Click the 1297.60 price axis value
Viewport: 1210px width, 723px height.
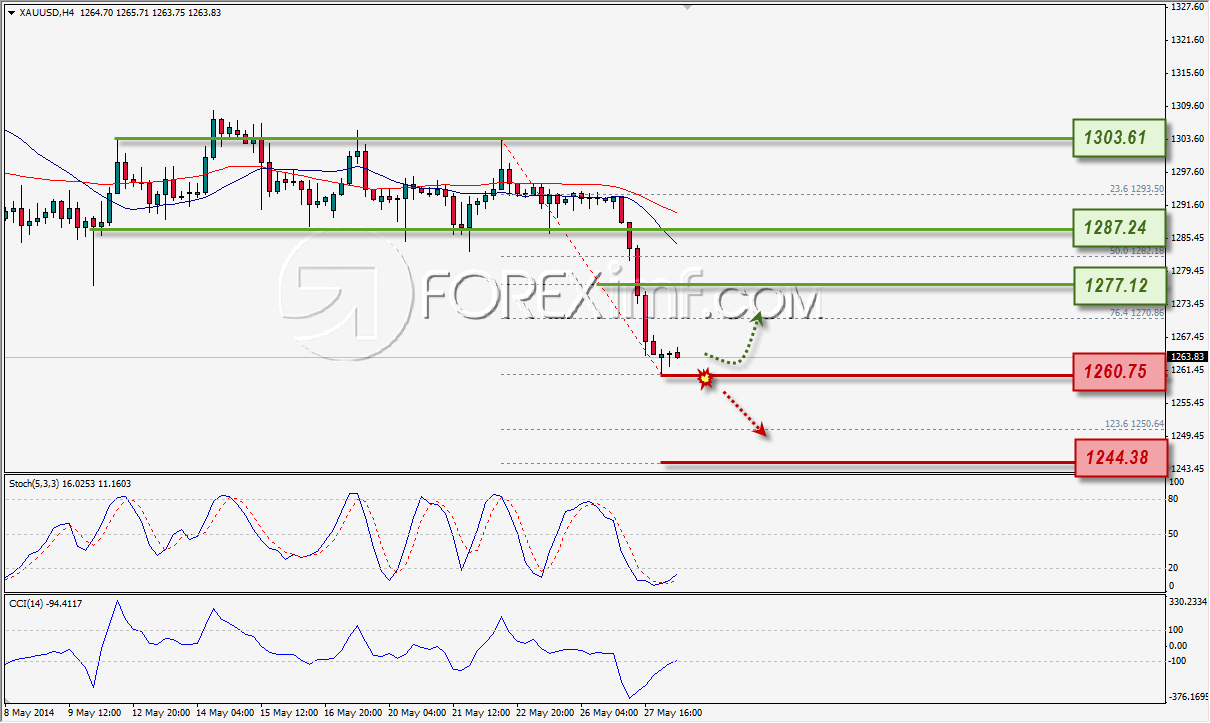1186,171
